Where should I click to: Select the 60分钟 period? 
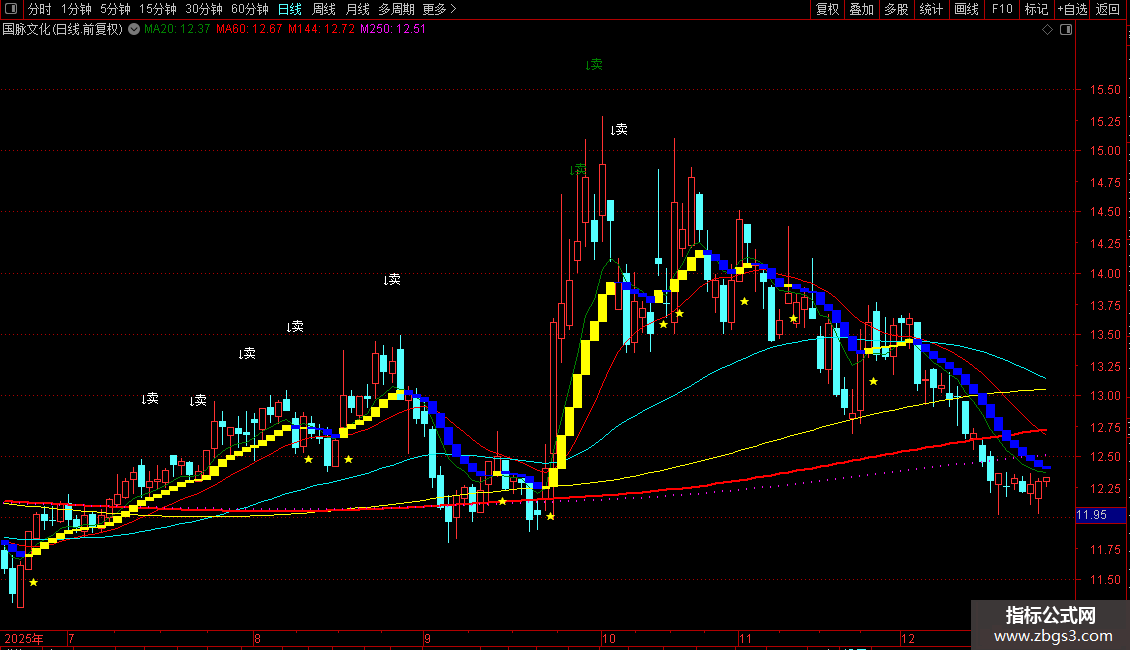click(250, 9)
